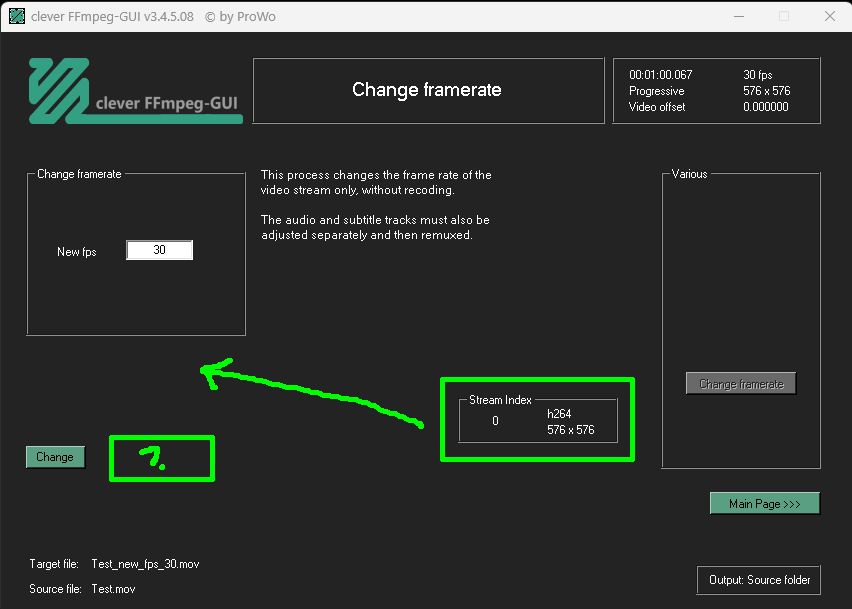The width and height of the screenshot is (852, 609).
Task: Click Output: Source folder button
Action: click(x=759, y=580)
